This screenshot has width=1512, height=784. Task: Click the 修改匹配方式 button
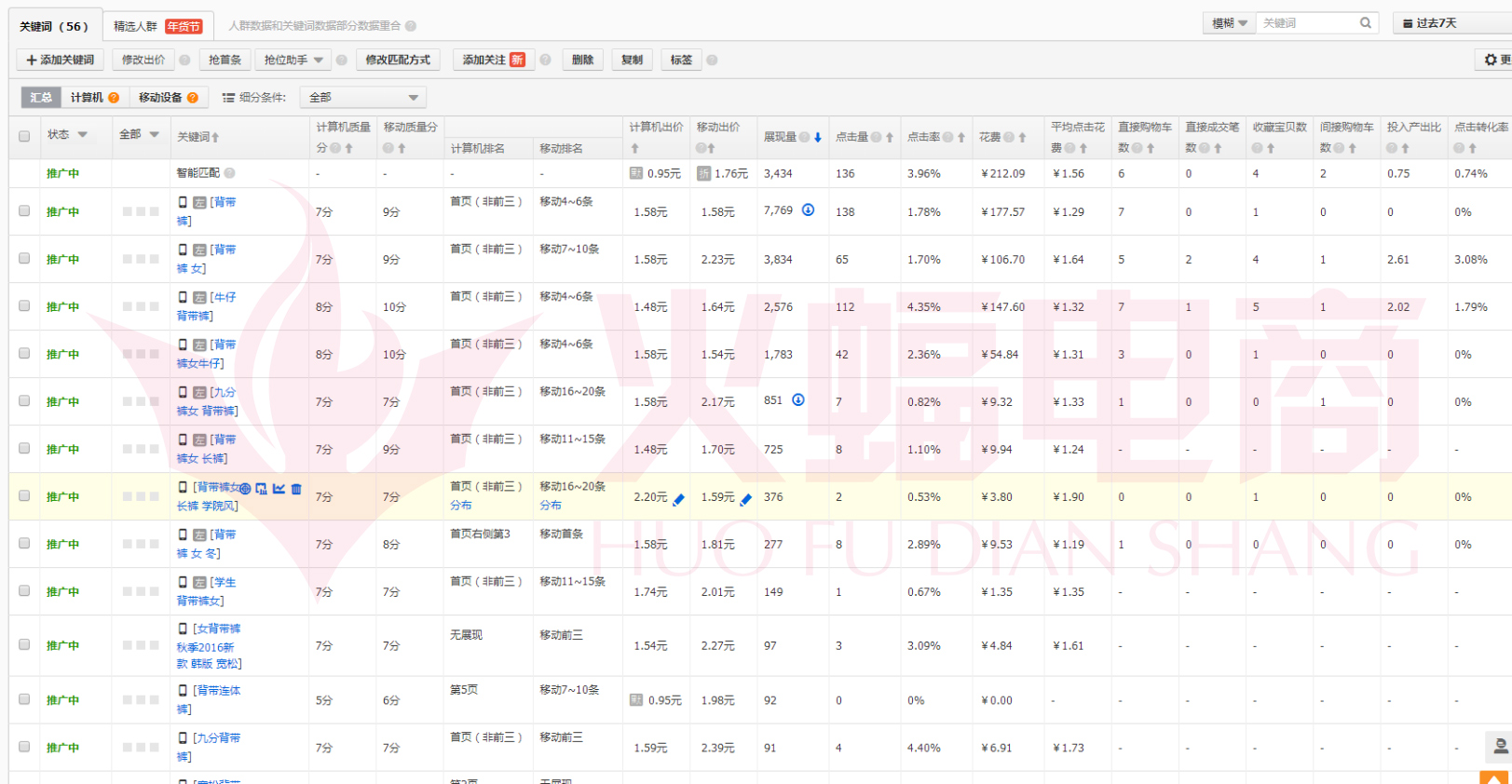398,60
